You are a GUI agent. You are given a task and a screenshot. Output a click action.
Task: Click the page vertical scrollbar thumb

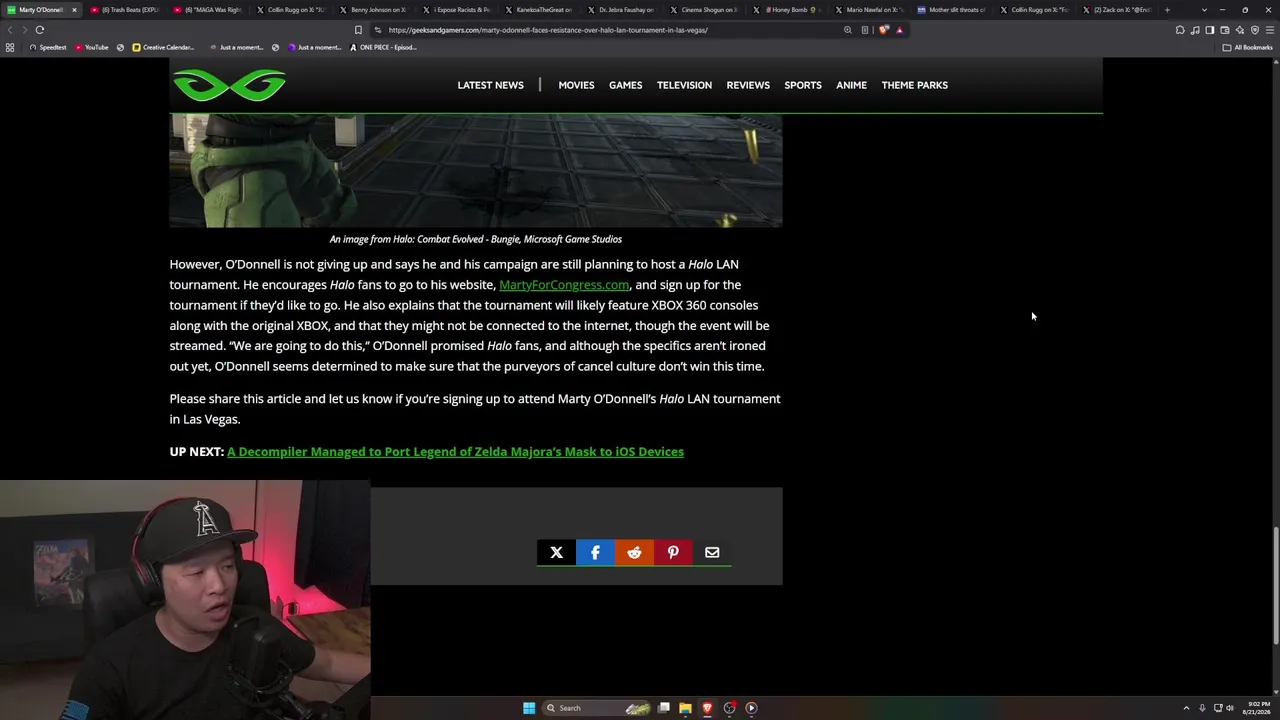pyautogui.click(x=1275, y=586)
